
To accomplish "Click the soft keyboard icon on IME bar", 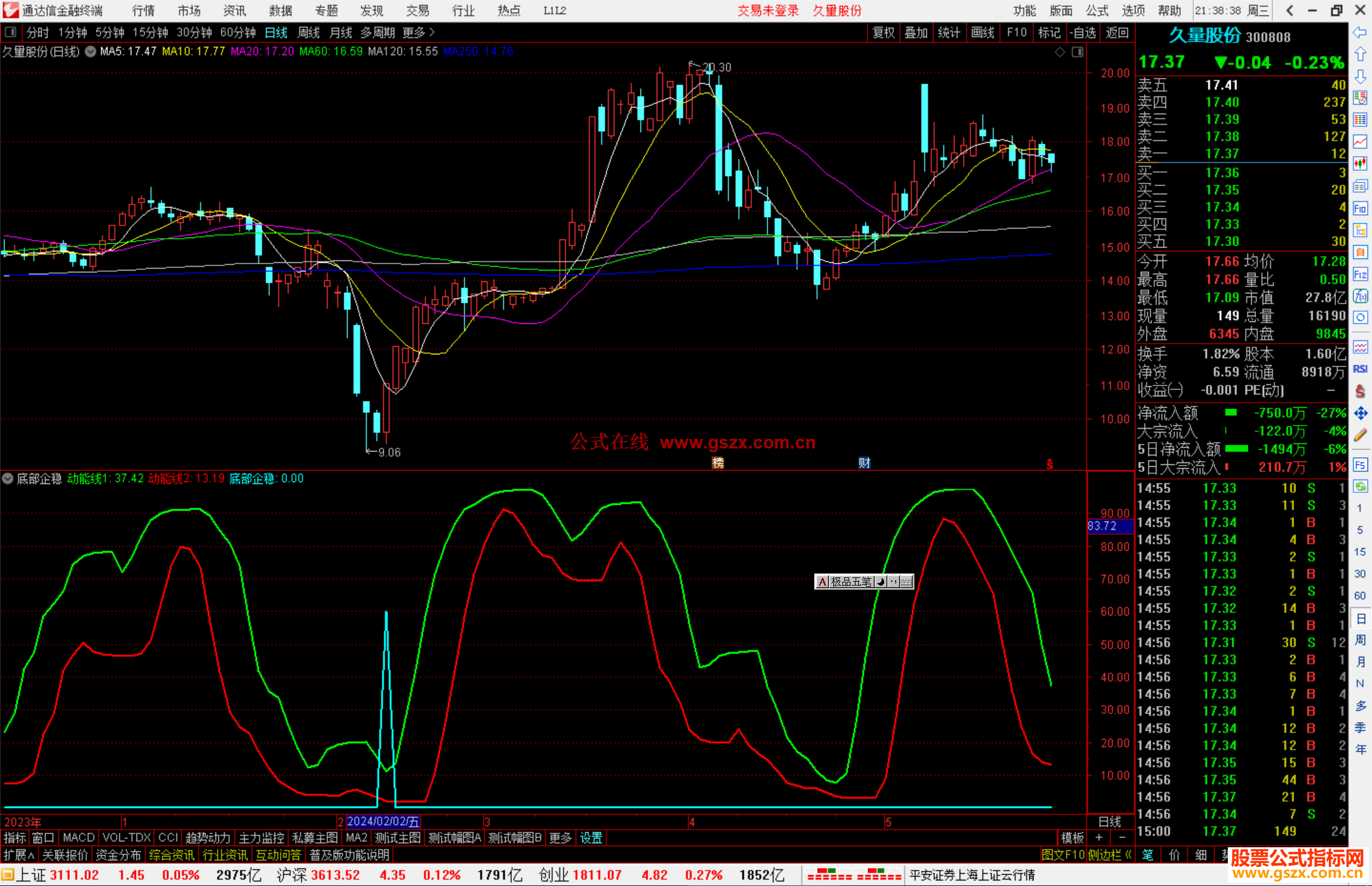I will click(906, 581).
